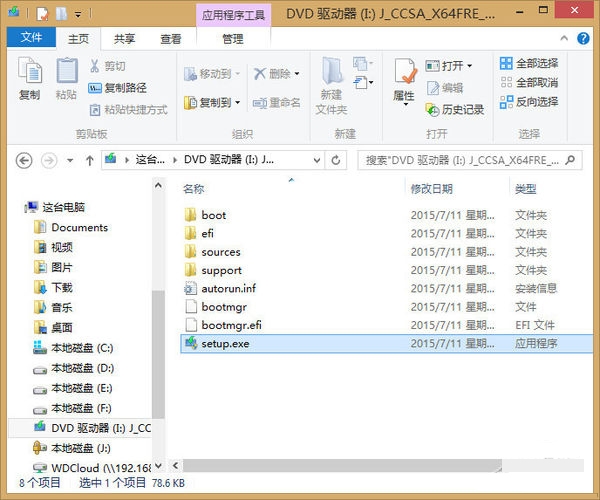This screenshot has width=600, height=500.
Task: Switch to the Home (主页) tab
Action: (x=78, y=39)
